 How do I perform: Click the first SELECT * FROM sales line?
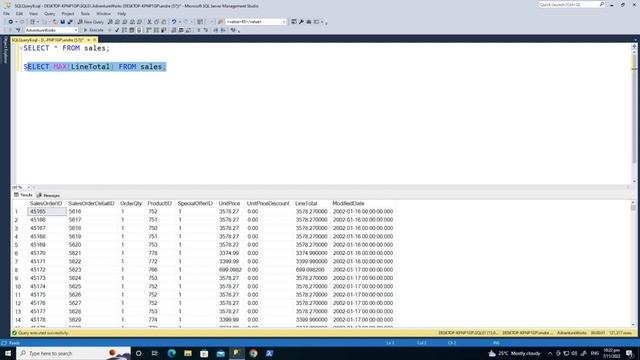pyautogui.click(x=67, y=48)
